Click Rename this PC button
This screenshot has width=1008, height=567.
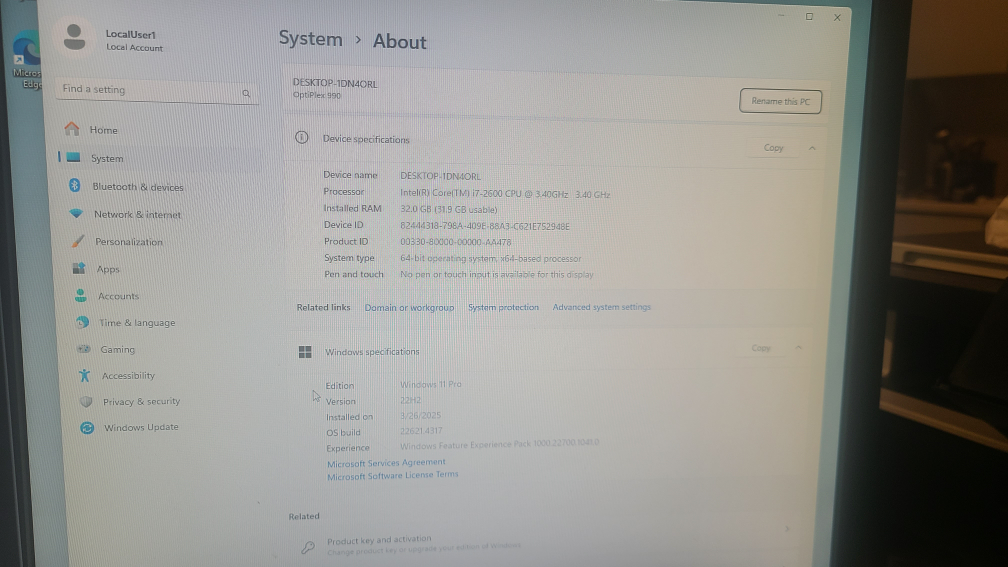tap(780, 101)
